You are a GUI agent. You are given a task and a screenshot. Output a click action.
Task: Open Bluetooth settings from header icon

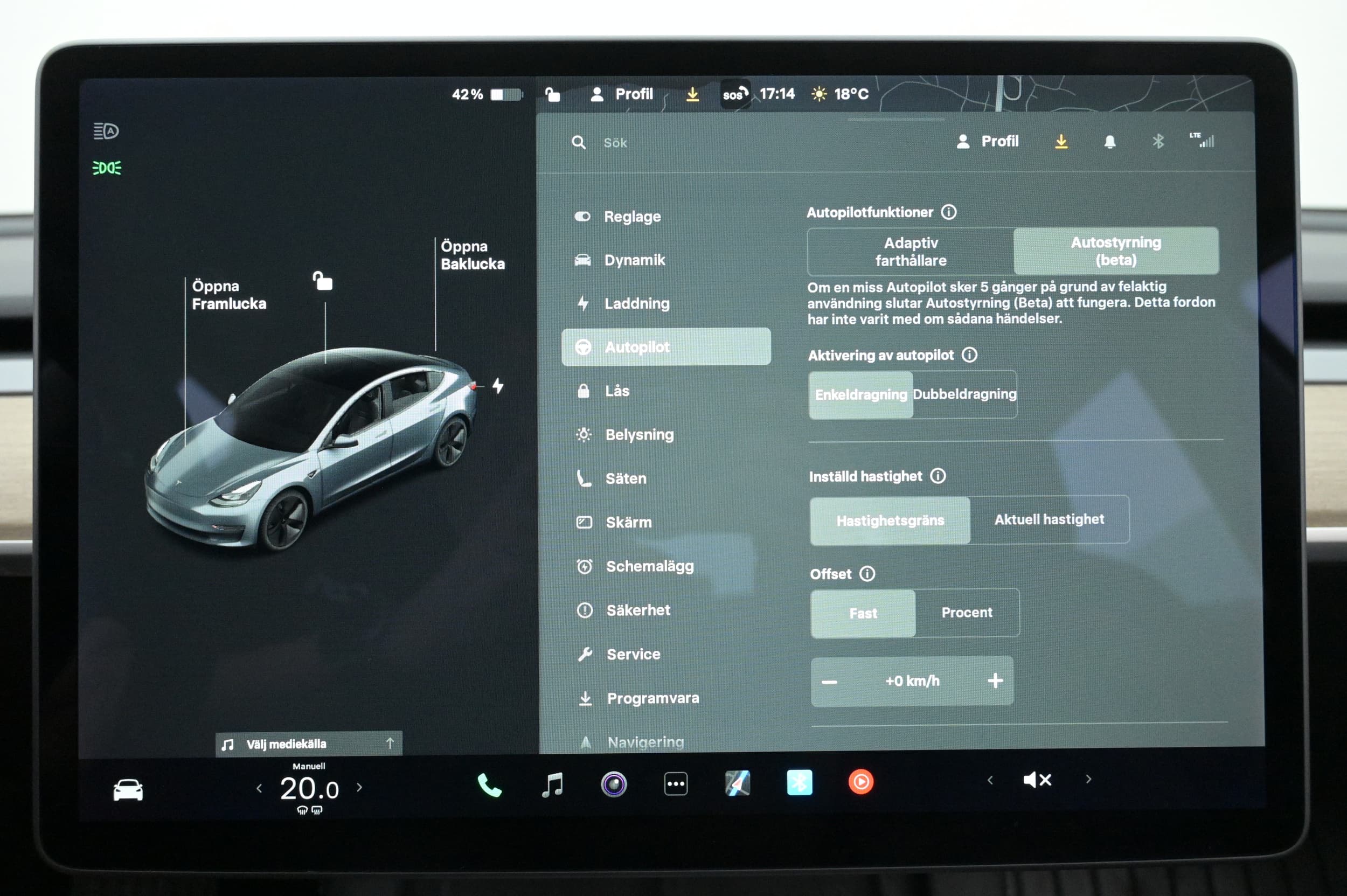coord(1158,141)
